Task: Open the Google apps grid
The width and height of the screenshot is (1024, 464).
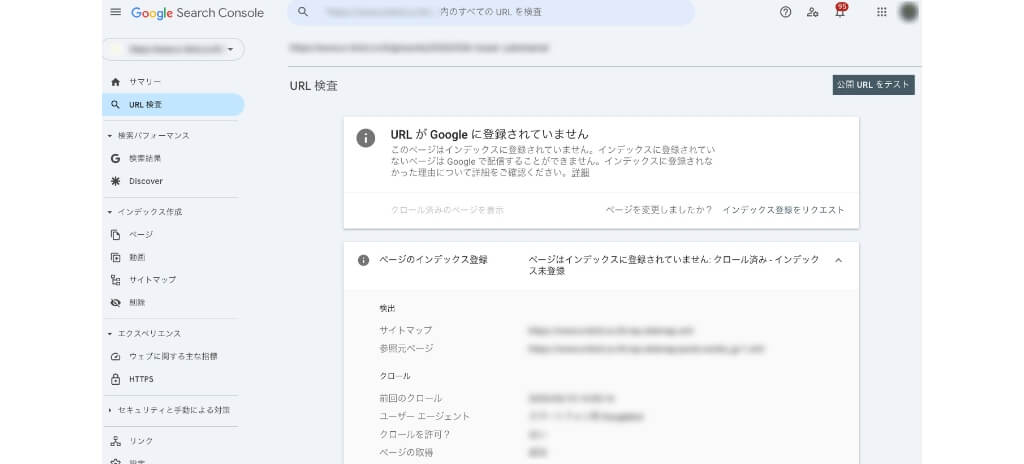Action: pyautogui.click(x=882, y=12)
